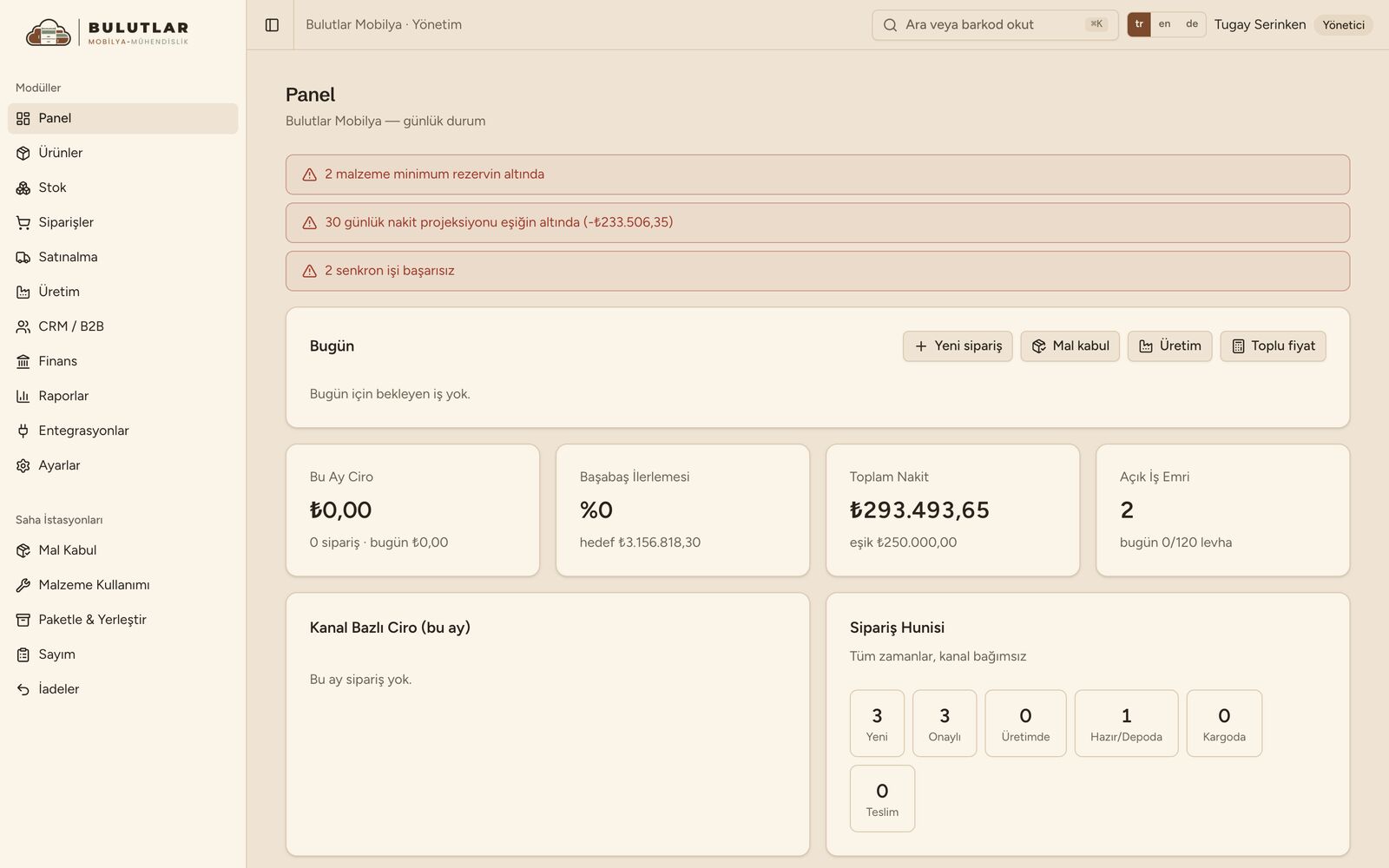Click the Finans bank icon
This screenshot has width=1389, height=868.
(x=23, y=362)
